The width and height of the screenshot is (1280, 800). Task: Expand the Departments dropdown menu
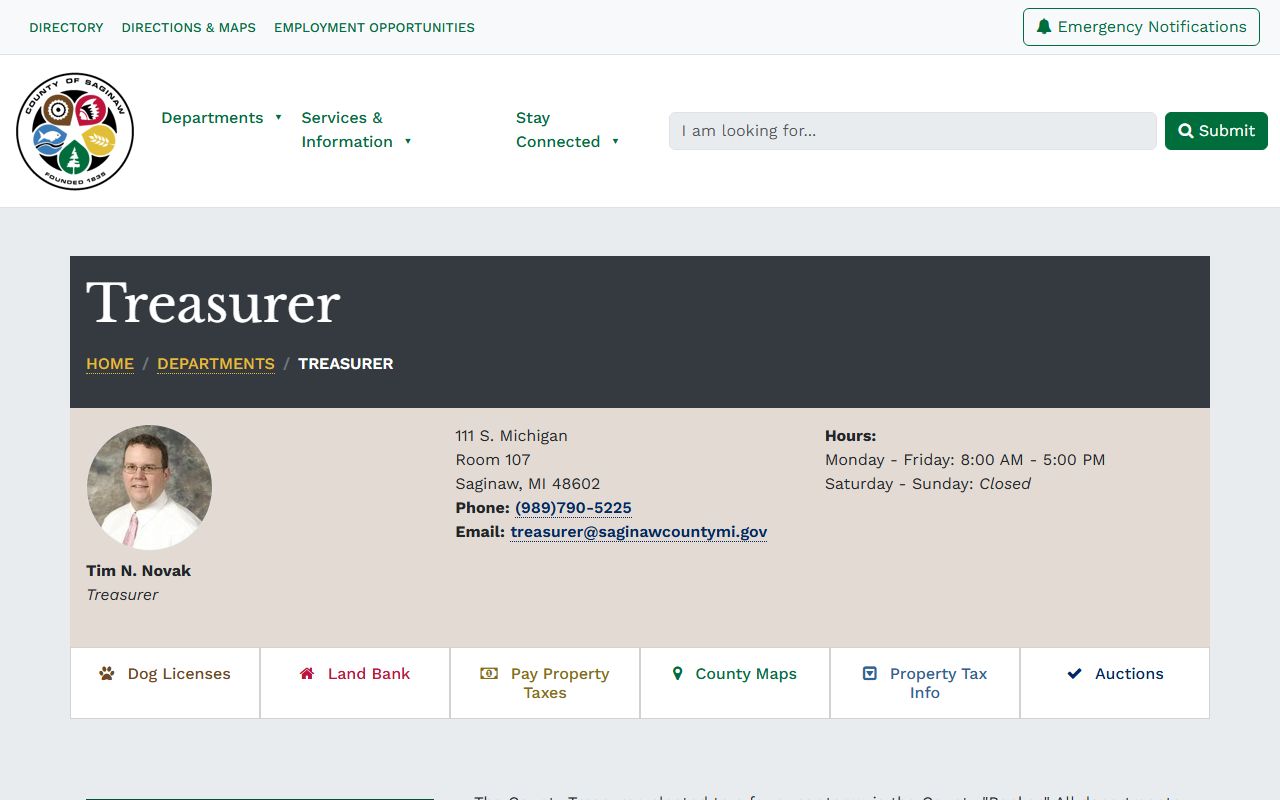(222, 118)
